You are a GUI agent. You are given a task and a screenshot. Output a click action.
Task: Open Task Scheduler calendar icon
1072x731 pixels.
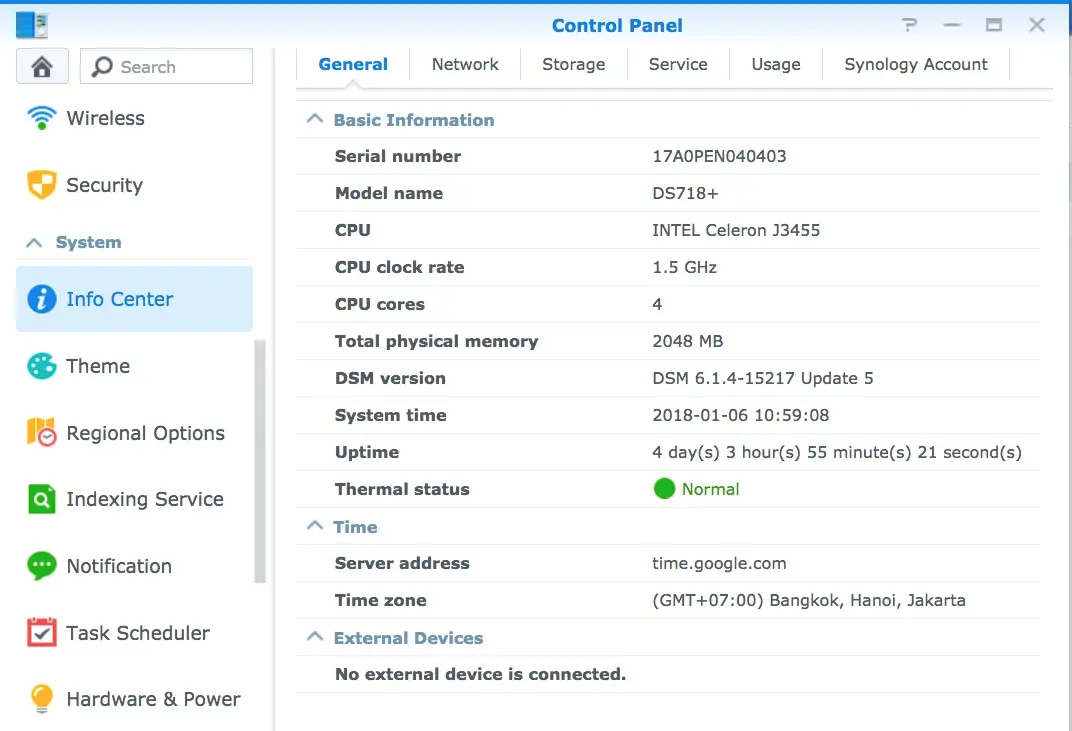tap(41, 633)
